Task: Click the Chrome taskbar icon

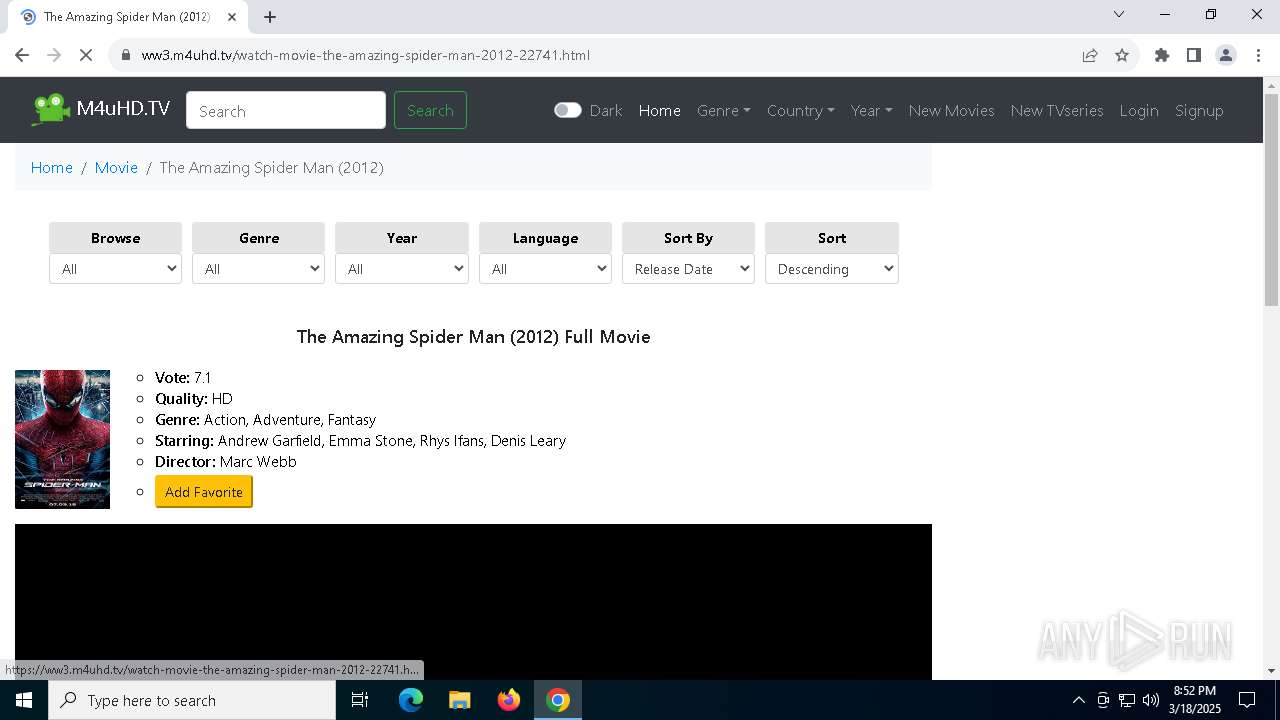Action: (x=558, y=700)
